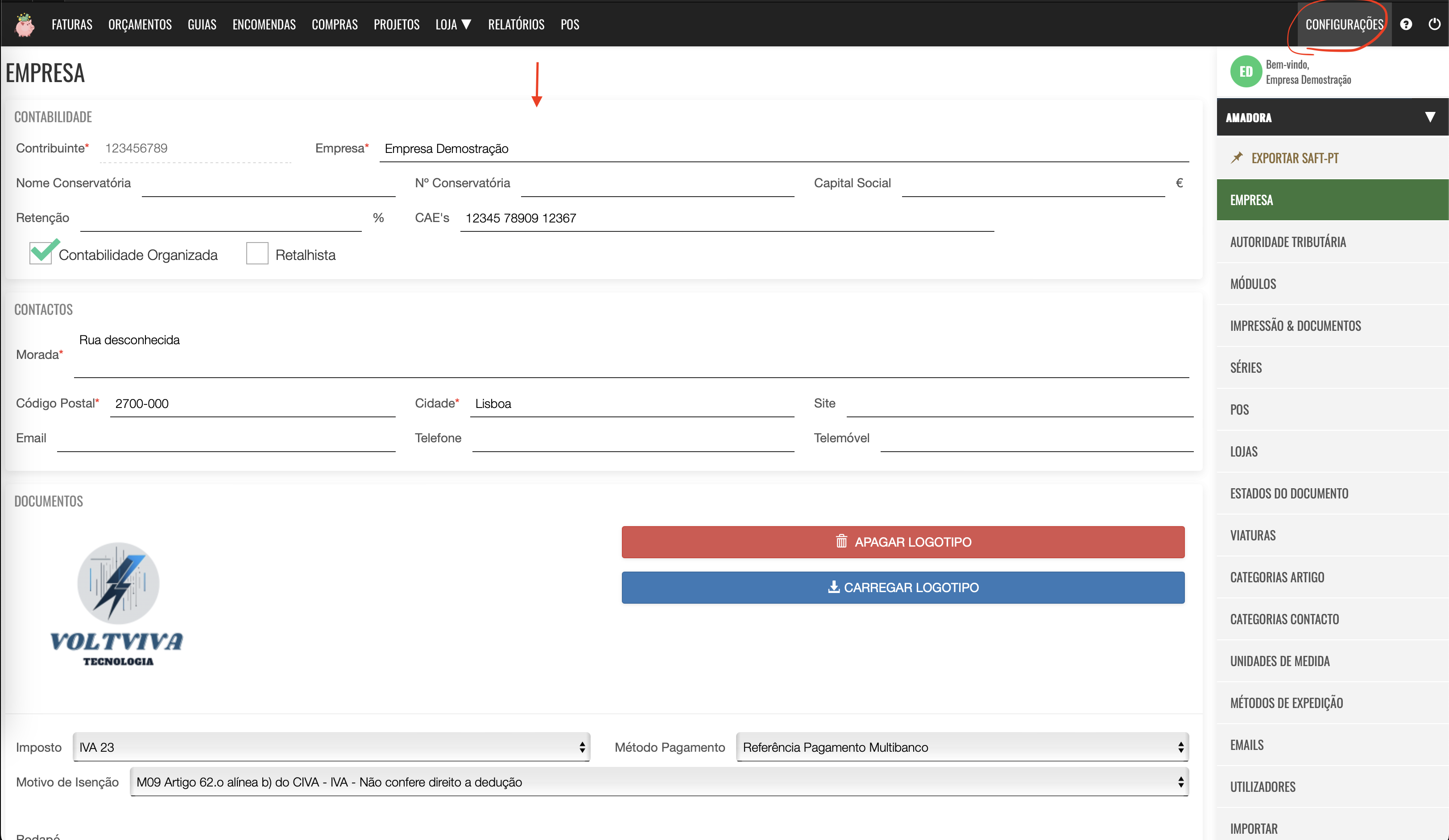Click download icon on Carregar Logotipo
The height and width of the screenshot is (840, 1449).
pos(833,587)
